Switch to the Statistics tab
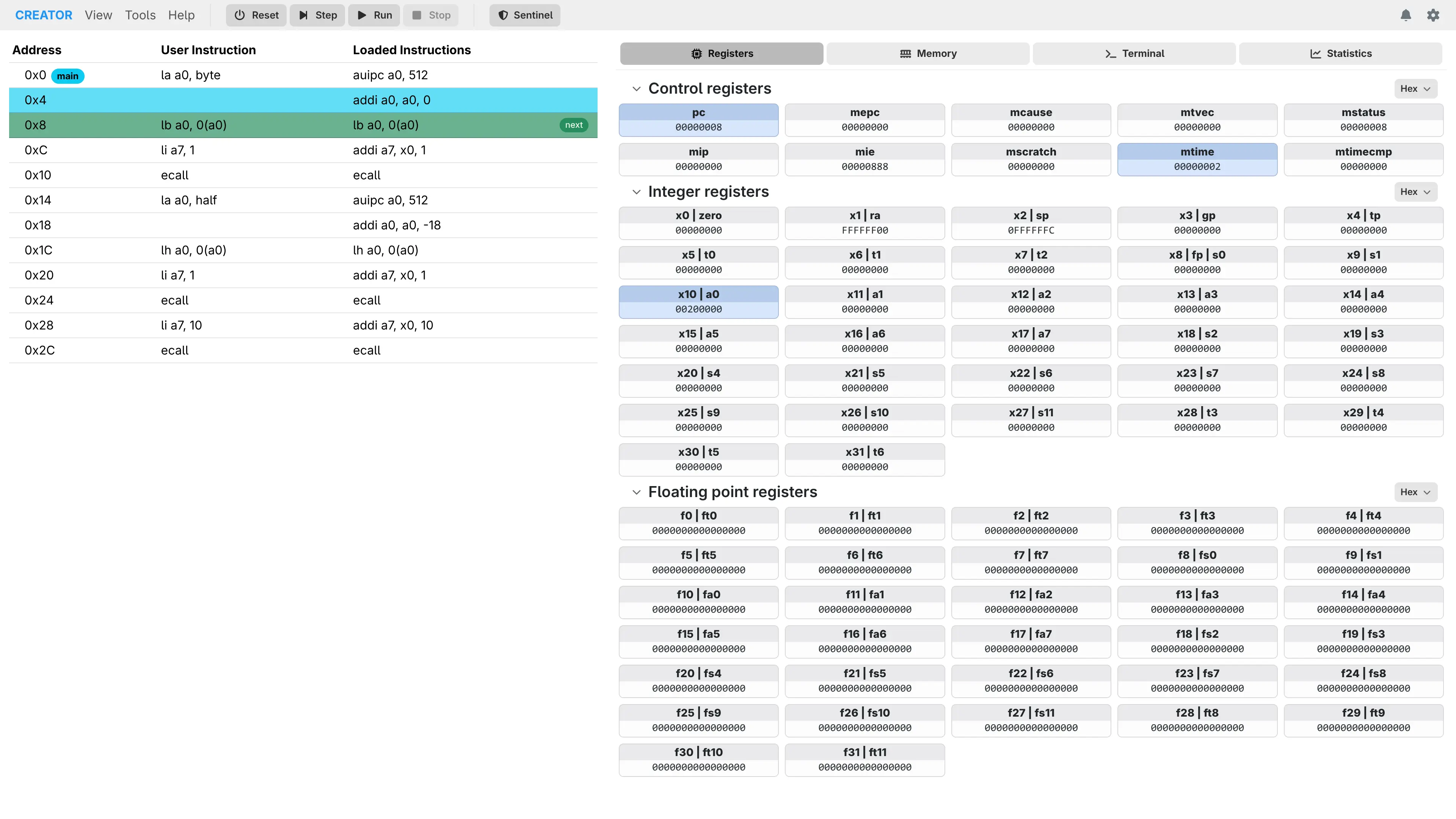The image size is (1456, 819). click(x=1340, y=54)
